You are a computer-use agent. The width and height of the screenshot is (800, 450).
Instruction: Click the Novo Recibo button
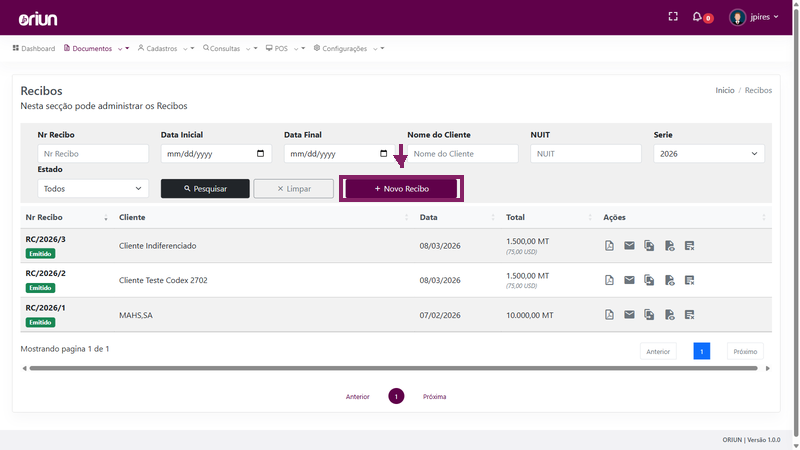click(x=402, y=189)
